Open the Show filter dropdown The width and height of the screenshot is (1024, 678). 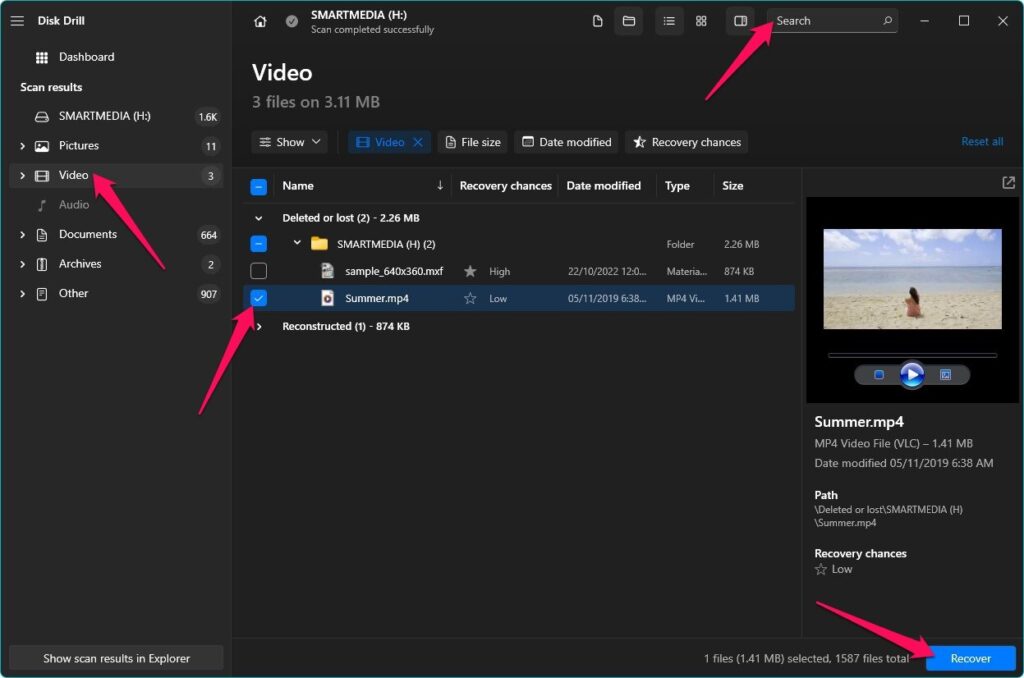click(289, 142)
